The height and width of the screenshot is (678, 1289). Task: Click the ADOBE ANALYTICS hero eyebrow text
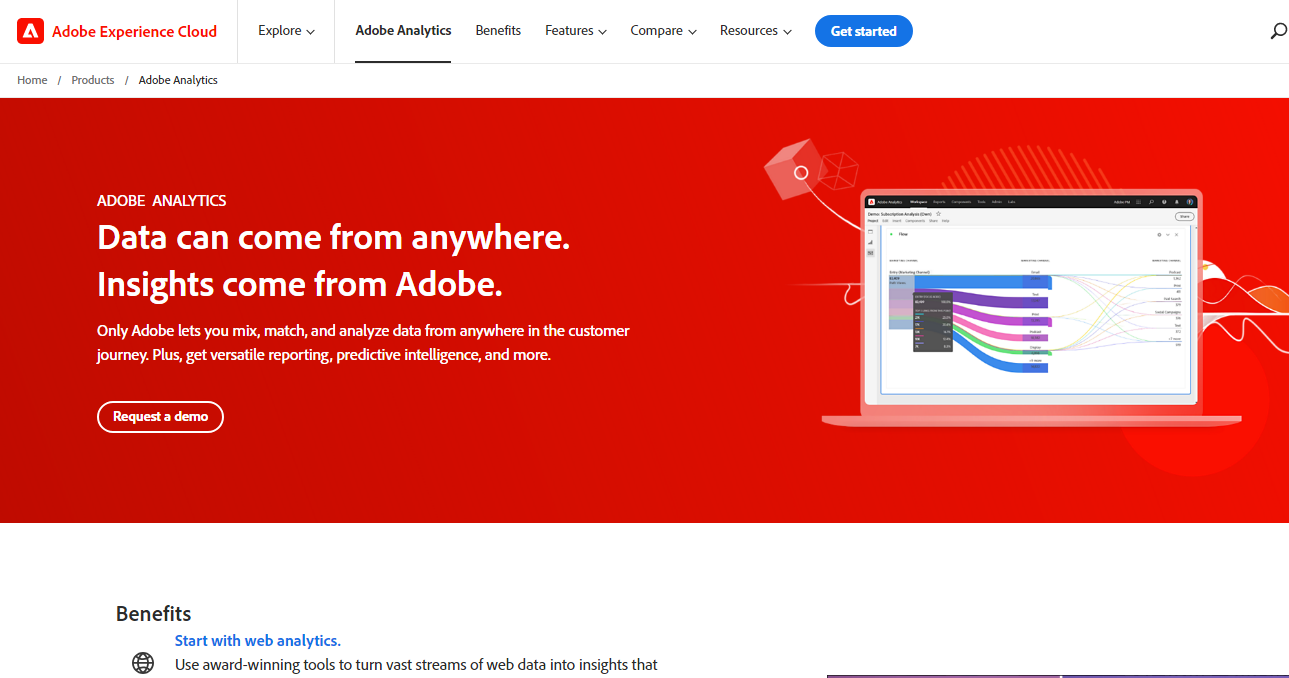(x=162, y=200)
